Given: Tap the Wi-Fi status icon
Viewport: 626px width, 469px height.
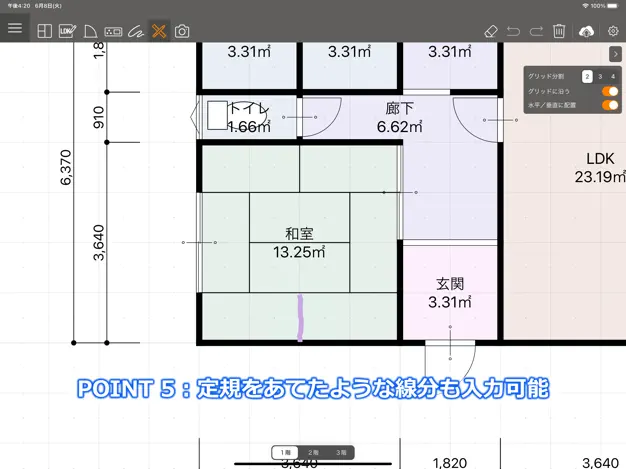Looking at the screenshot, I should (x=585, y=6).
